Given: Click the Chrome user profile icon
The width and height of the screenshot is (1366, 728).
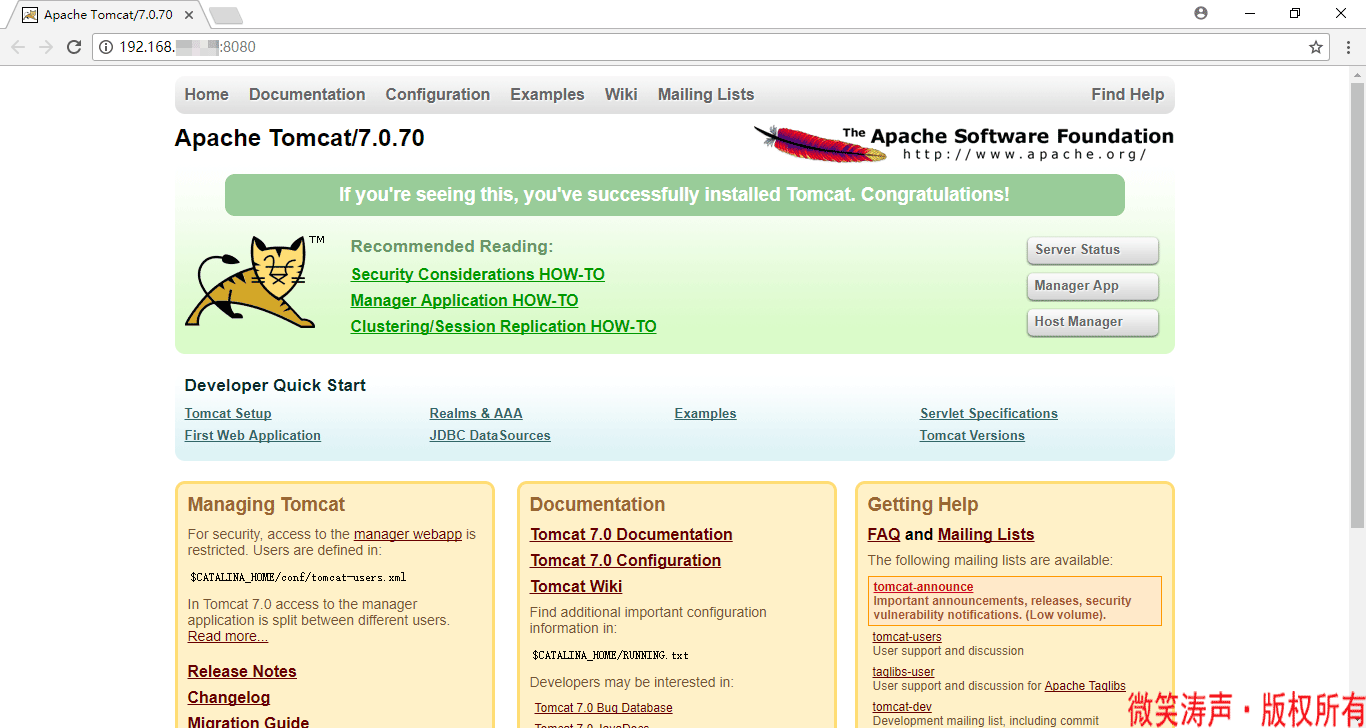Looking at the screenshot, I should [1201, 13].
